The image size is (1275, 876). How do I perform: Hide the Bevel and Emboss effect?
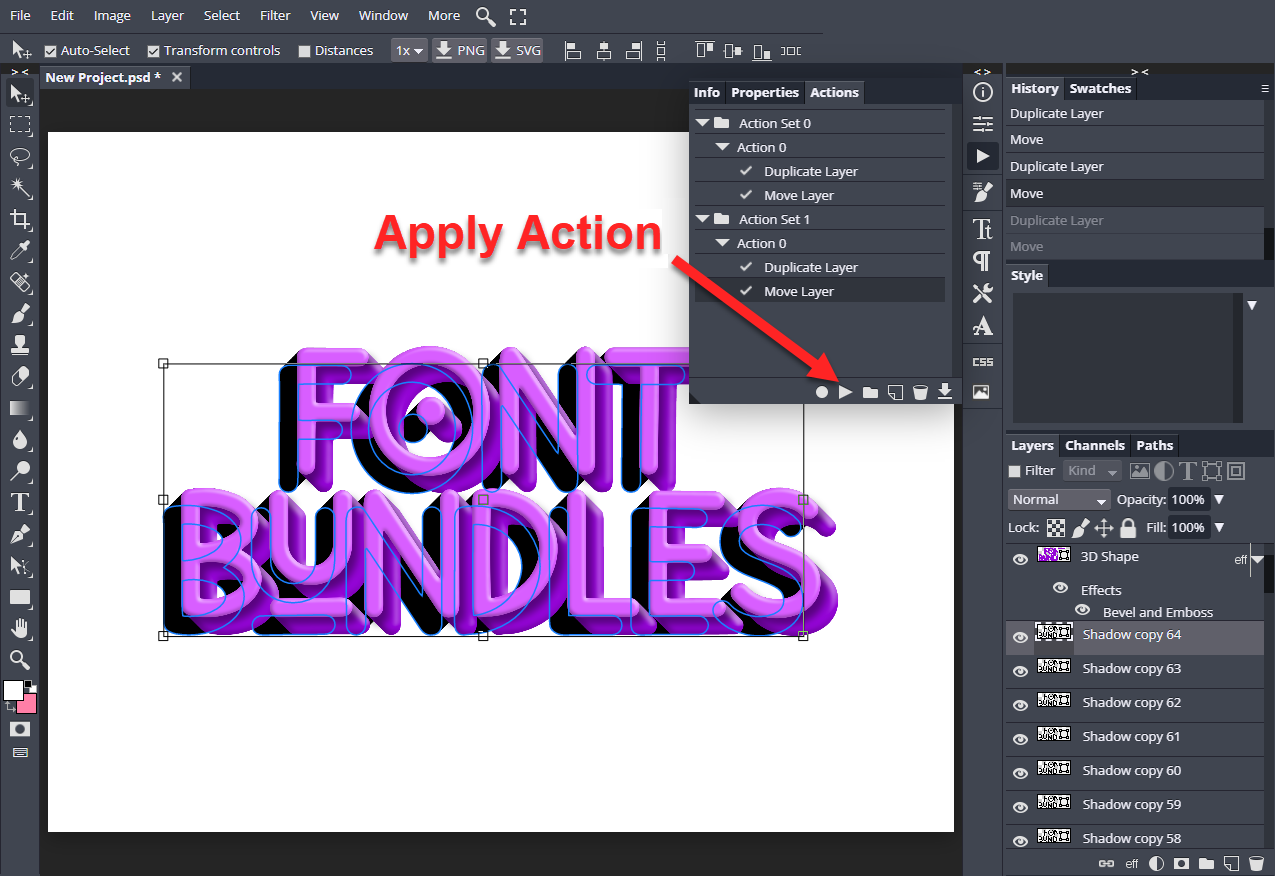1082,609
